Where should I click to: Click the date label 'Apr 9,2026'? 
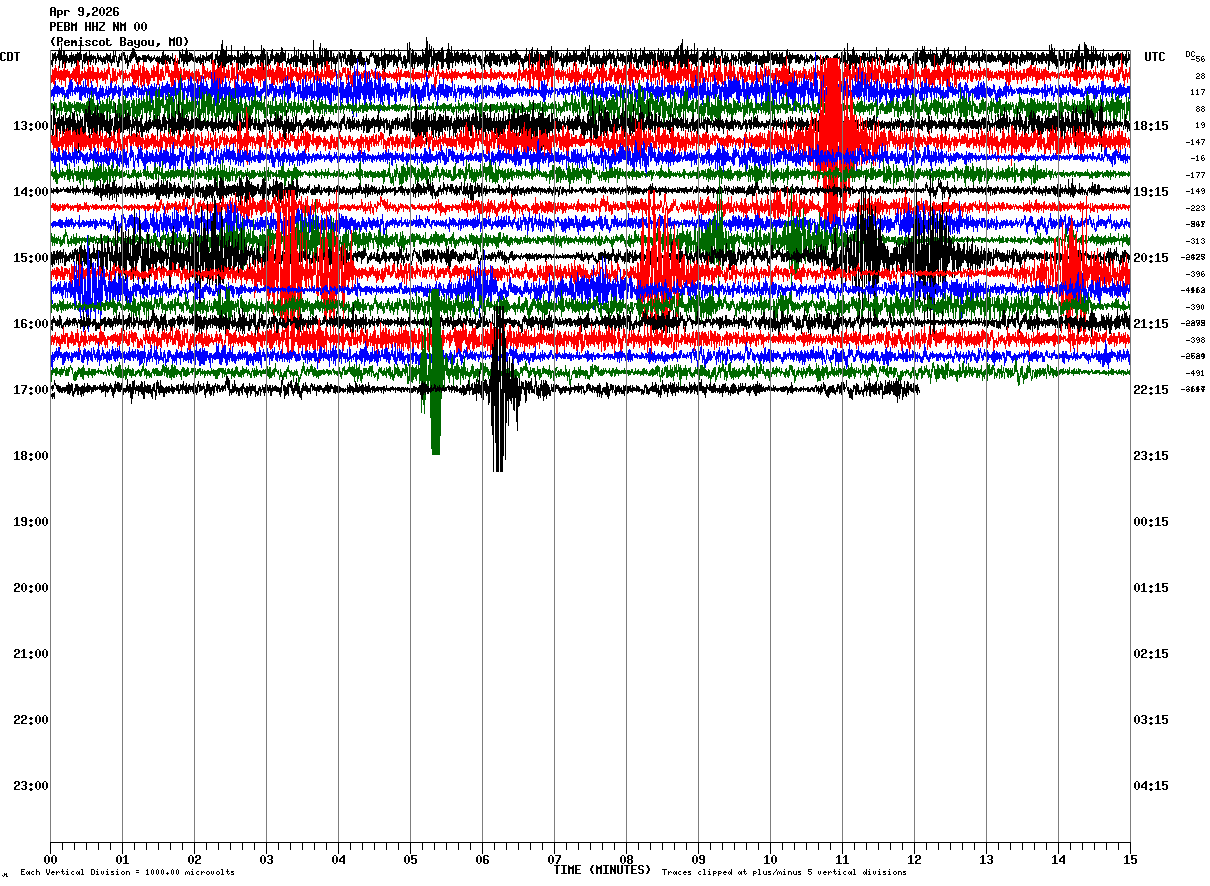tap(84, 12)
